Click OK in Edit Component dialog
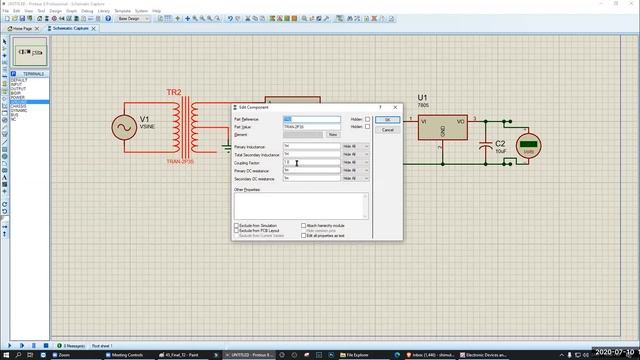Screen dimensions: 640x360 point(387,120)
